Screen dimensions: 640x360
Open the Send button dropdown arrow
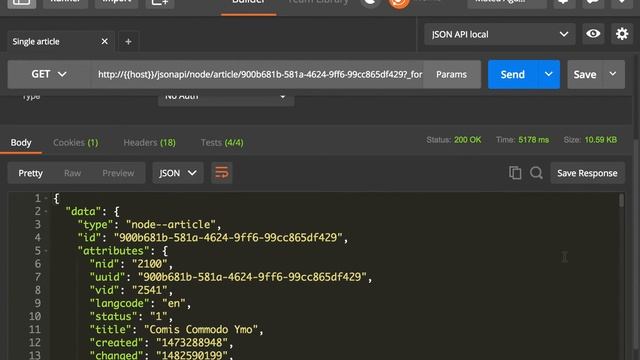pos(549,74)
